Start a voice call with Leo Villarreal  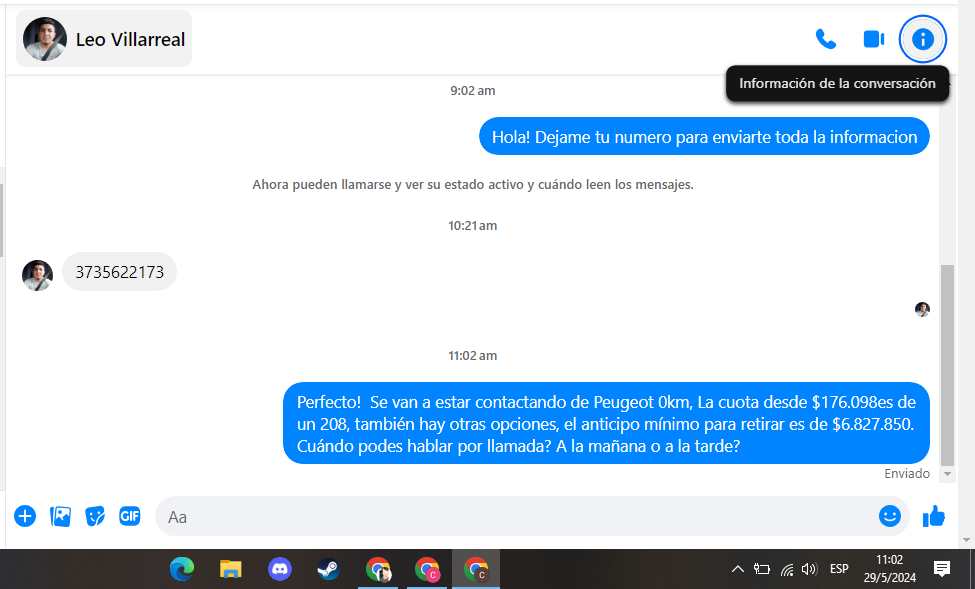point(826,39)
